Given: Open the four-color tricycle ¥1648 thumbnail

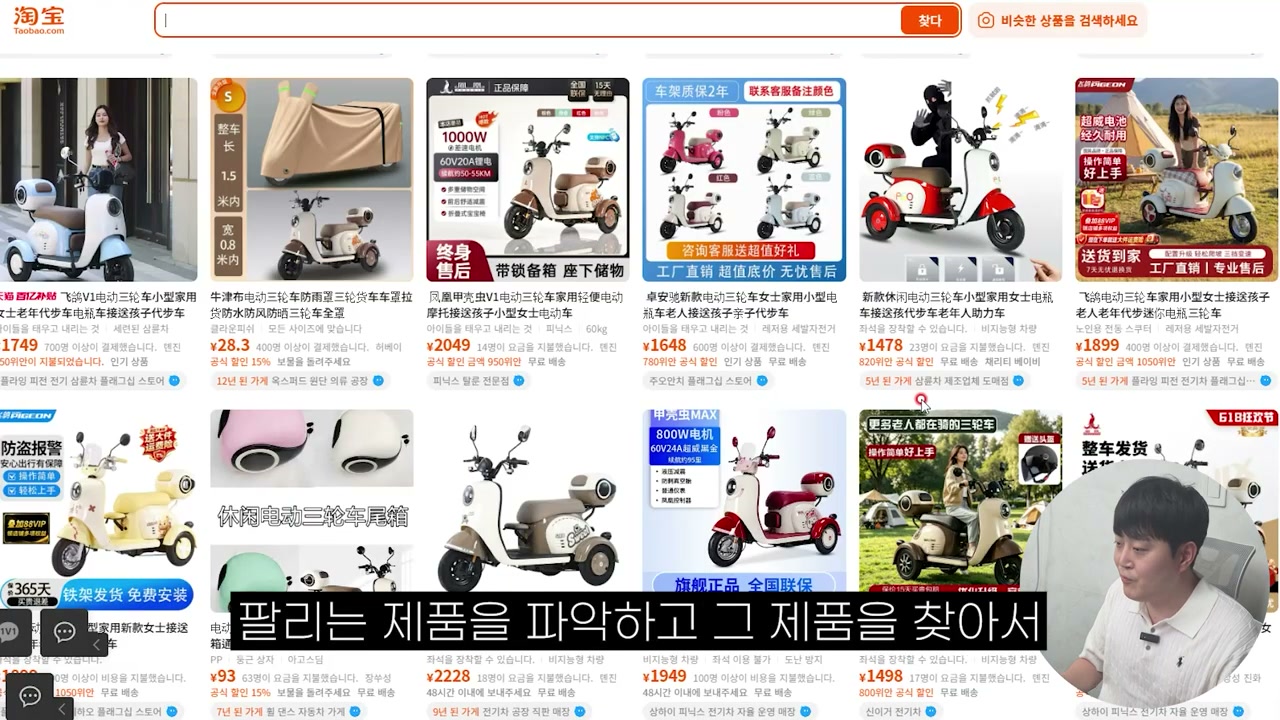Looking at the screenshot, I should click(x=744, y=180).
